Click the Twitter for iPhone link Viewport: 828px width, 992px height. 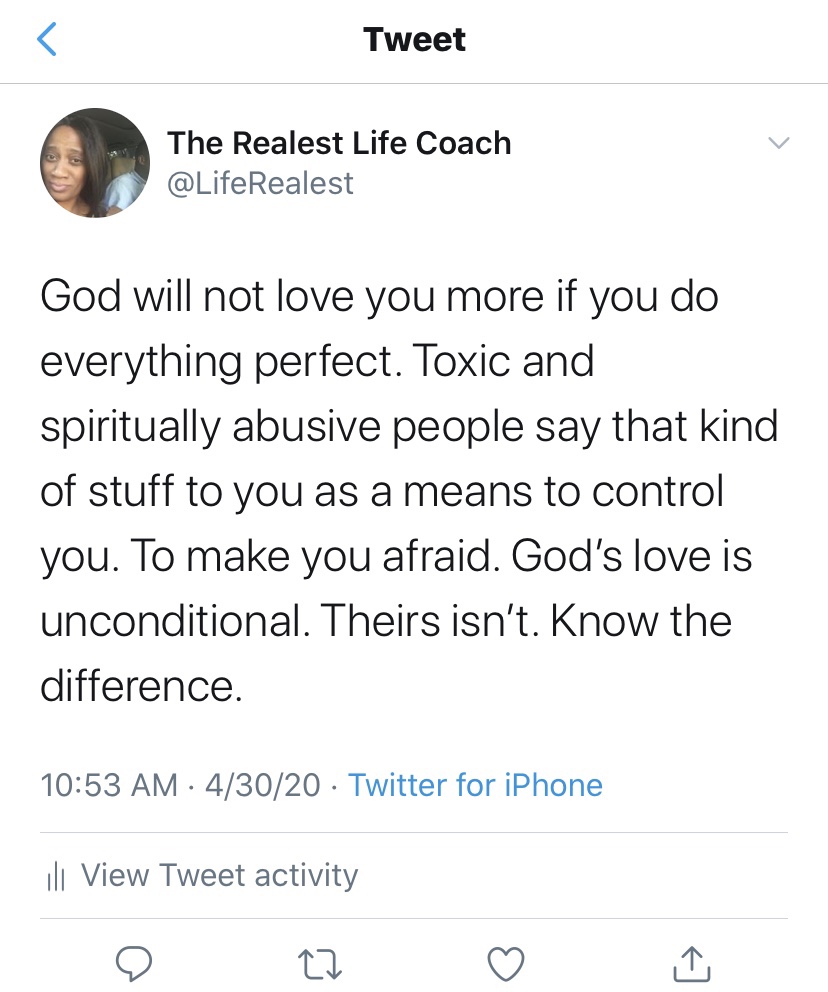(x=475, y=785)
